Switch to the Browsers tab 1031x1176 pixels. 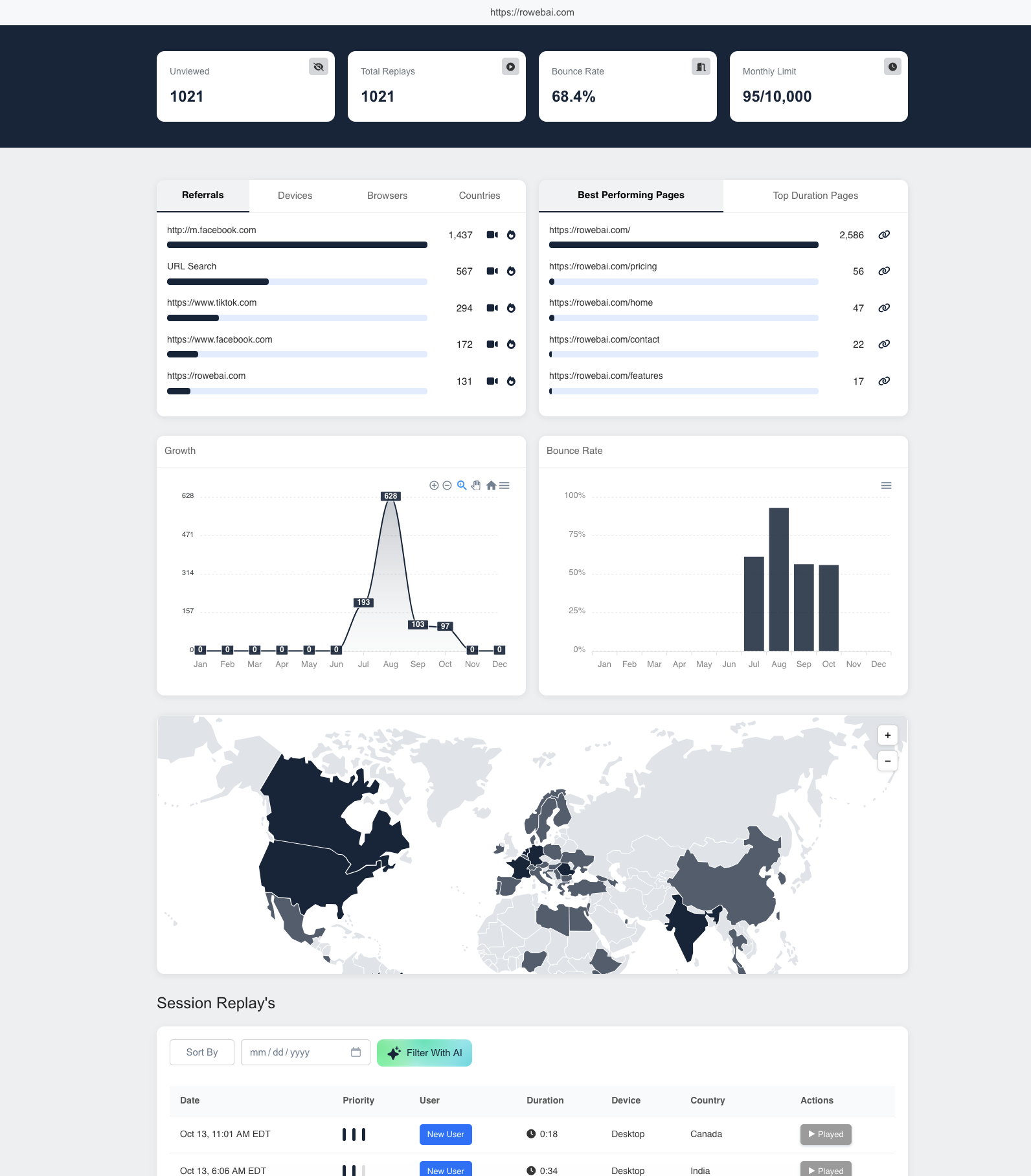point(387,196)
